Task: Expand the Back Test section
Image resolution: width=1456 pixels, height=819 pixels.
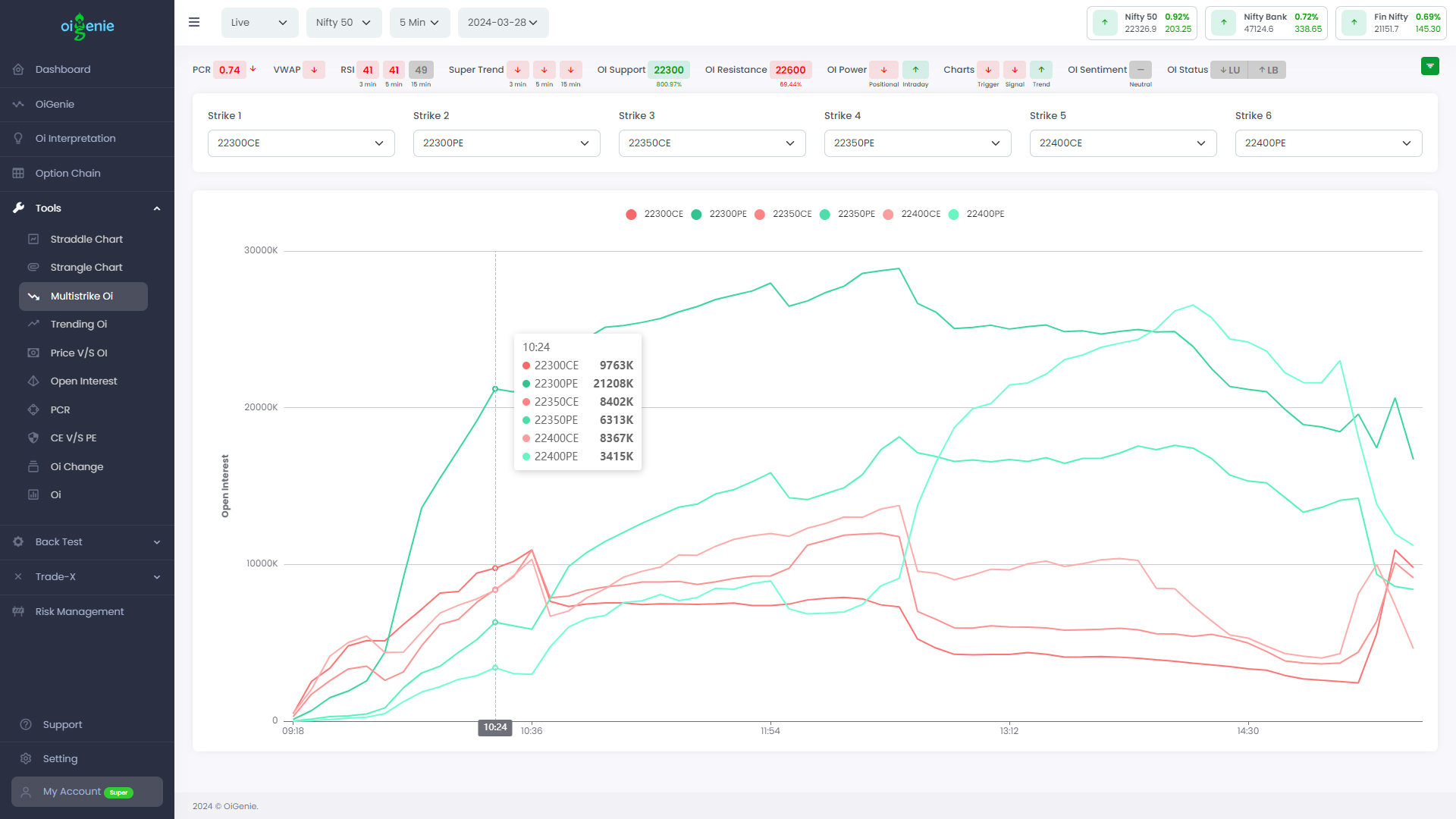Action: click(x=87, y=541)
